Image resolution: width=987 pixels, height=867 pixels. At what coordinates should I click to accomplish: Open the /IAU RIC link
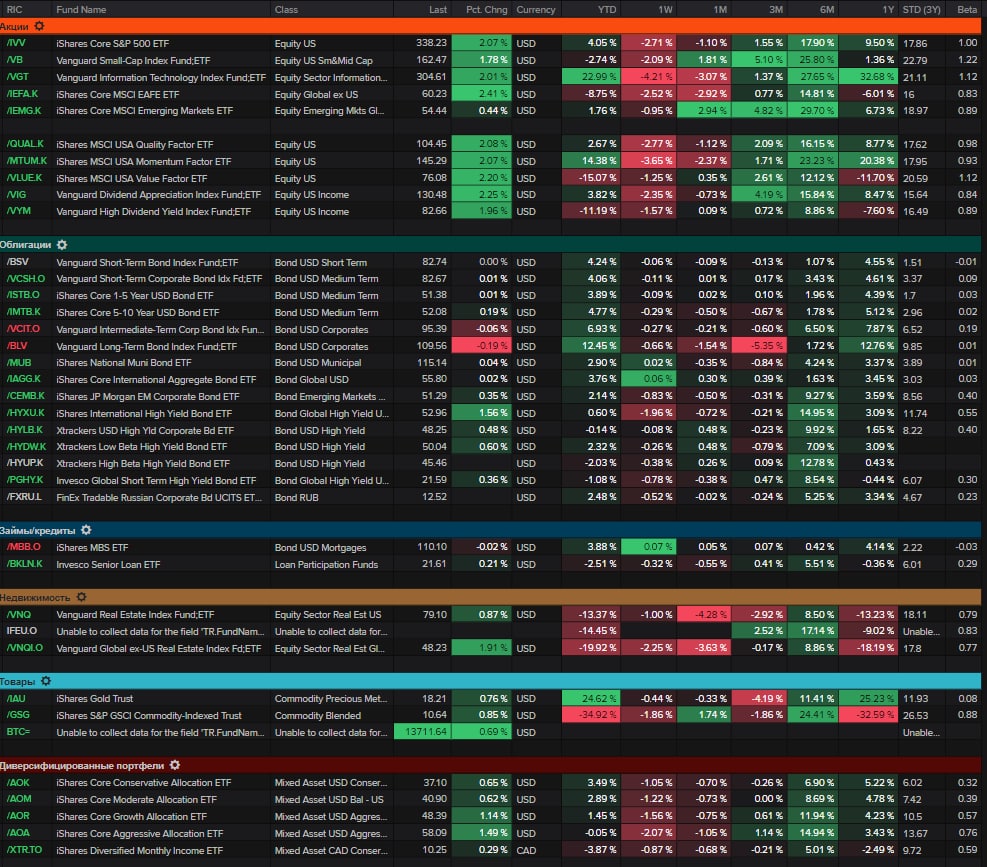tap(16, 698)
